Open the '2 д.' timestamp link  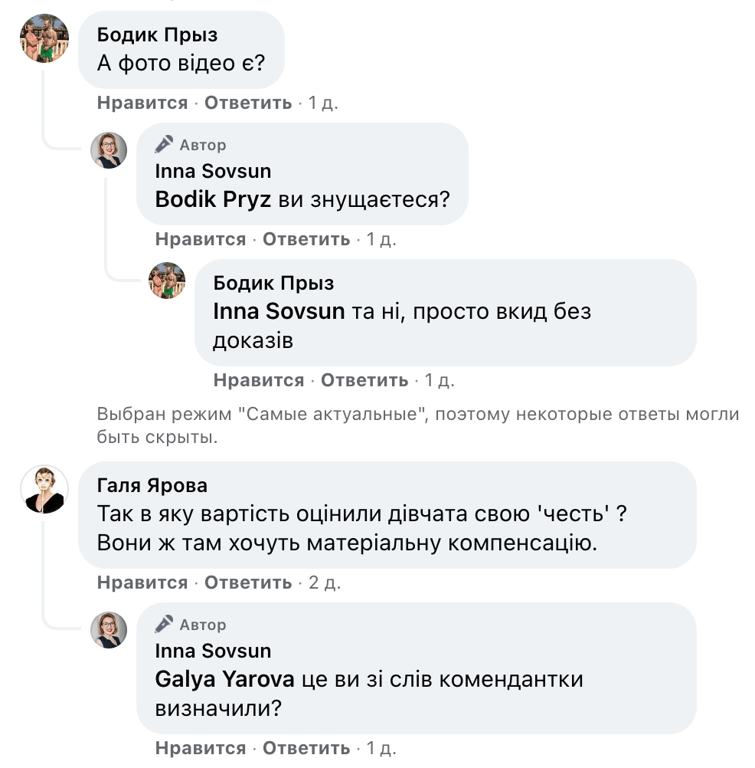[x=324, y=583]
